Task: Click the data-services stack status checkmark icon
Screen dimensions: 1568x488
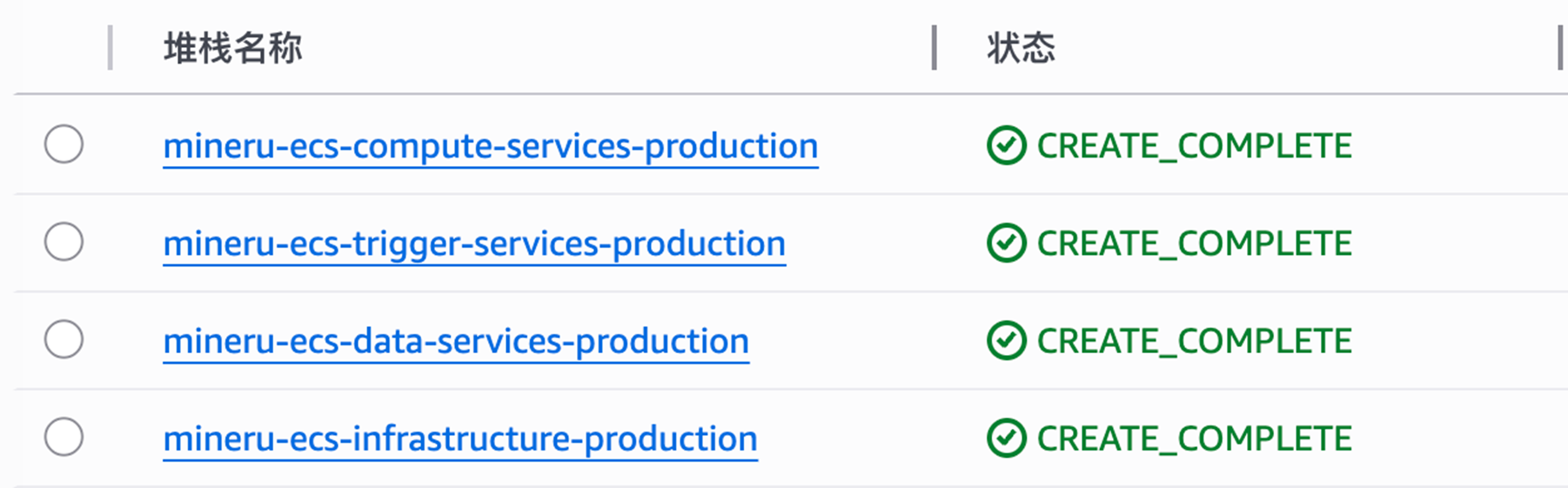Action: click(1006, 340)
